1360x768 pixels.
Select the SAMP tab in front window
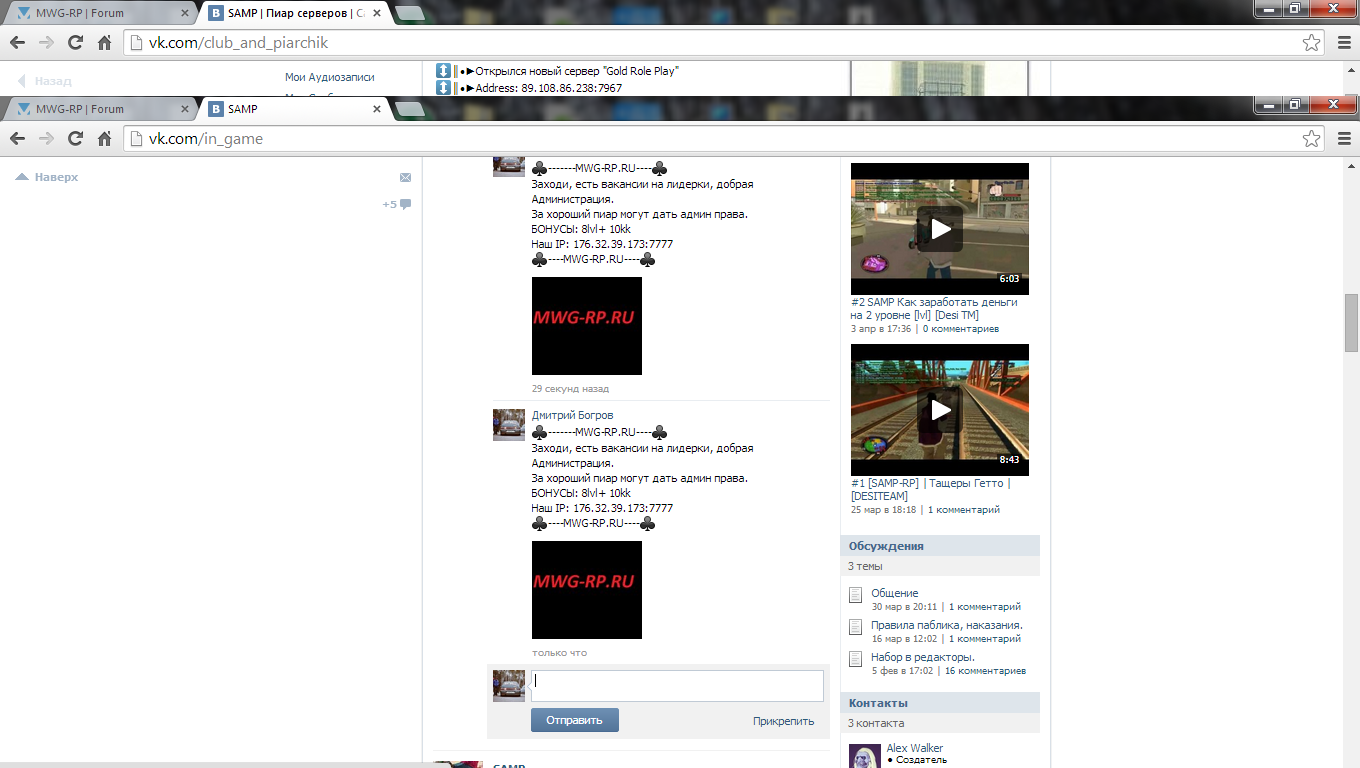click(296, 109)
